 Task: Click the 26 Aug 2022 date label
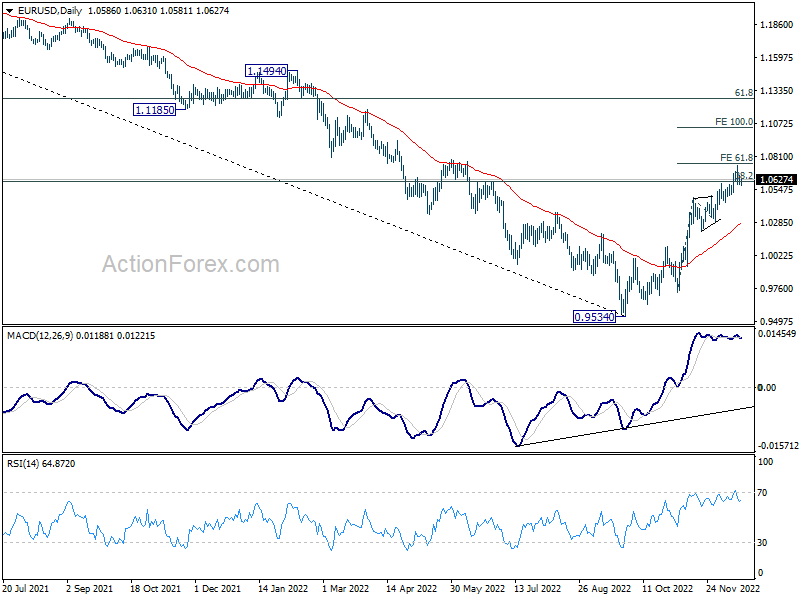coord(604,589)
